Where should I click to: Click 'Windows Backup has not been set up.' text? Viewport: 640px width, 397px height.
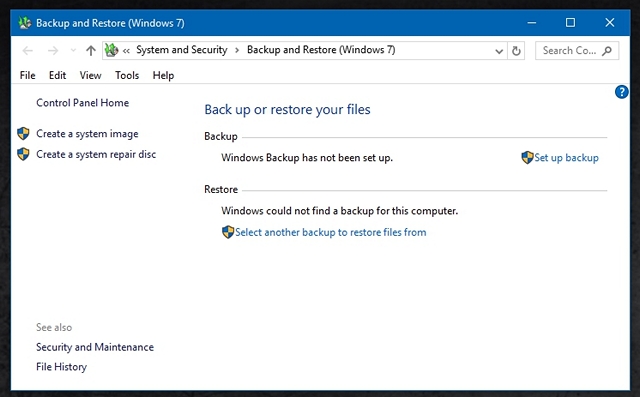(307, 158)
